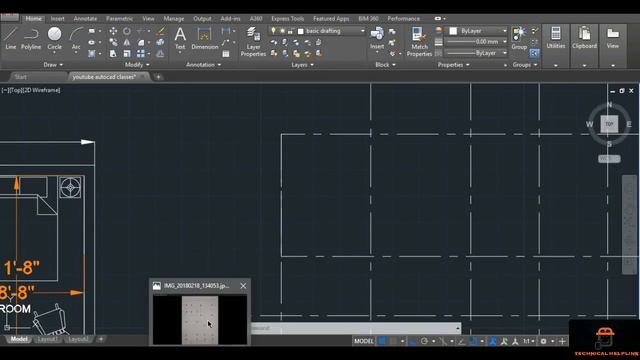Click the Group tool icon
The width and height of the screenshot is (640, 360).
(x=519, y=39)
